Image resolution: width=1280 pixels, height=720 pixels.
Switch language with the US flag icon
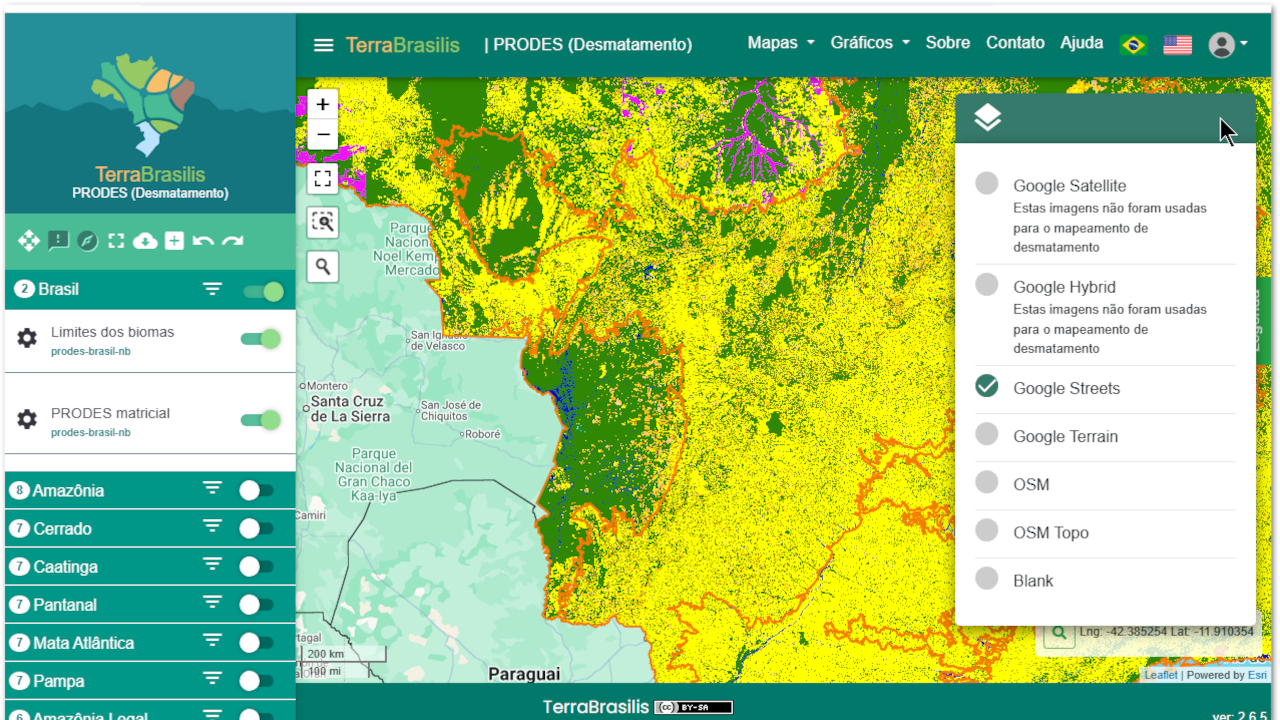(x=1177, y=45)
